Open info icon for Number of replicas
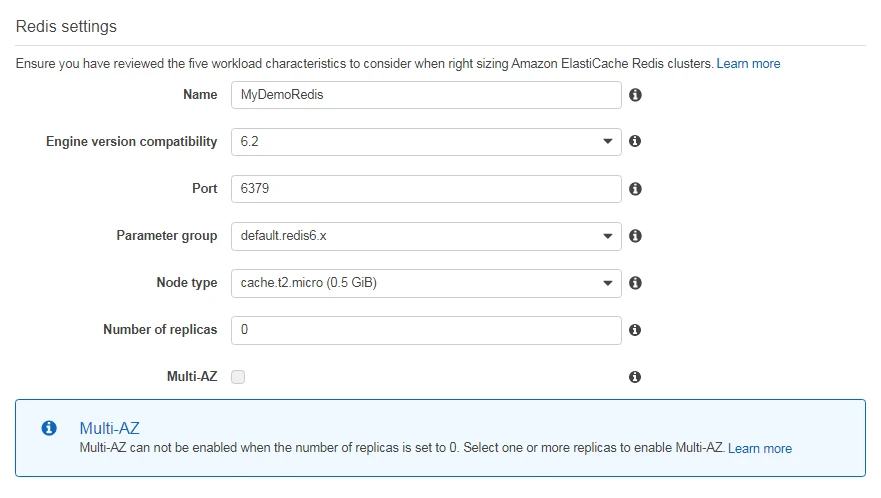The height and width of the screenshot is (498, 881). tap(635, 330)
